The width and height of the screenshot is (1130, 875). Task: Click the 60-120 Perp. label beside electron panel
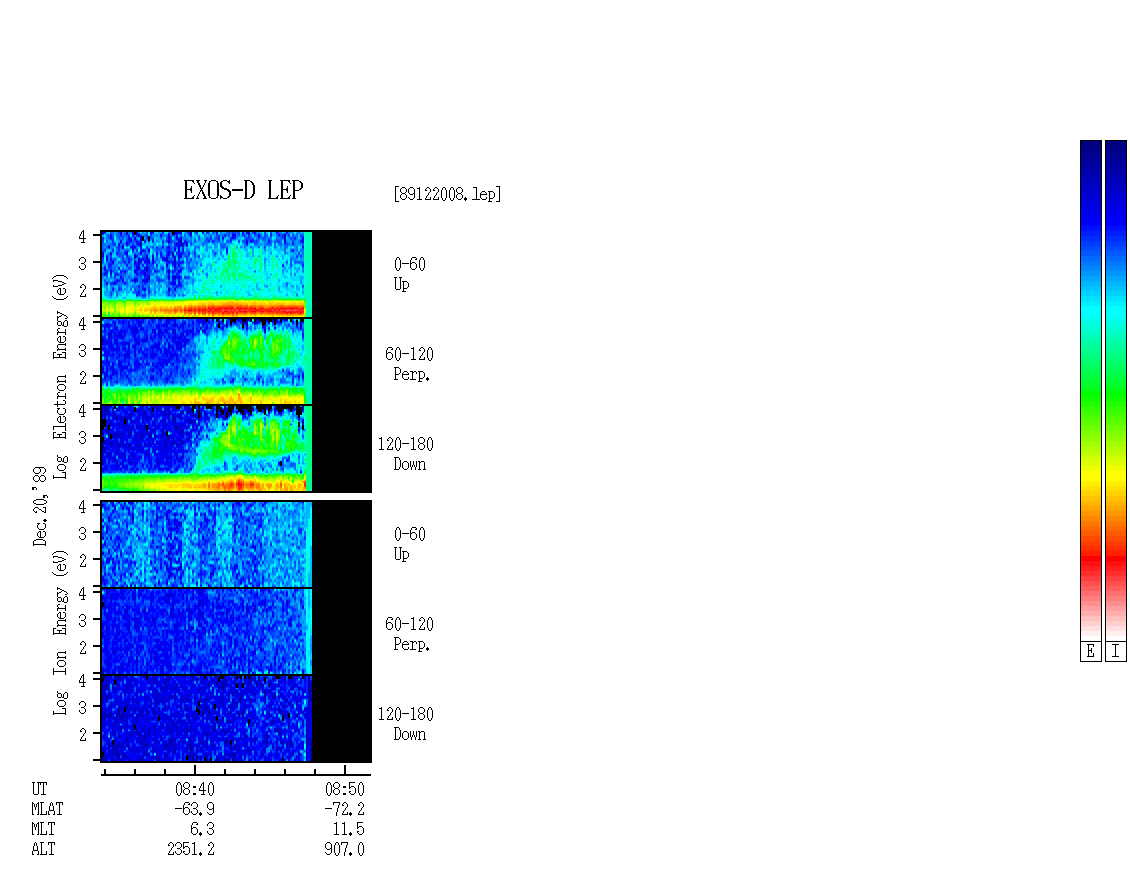click(x=409, y=364)
